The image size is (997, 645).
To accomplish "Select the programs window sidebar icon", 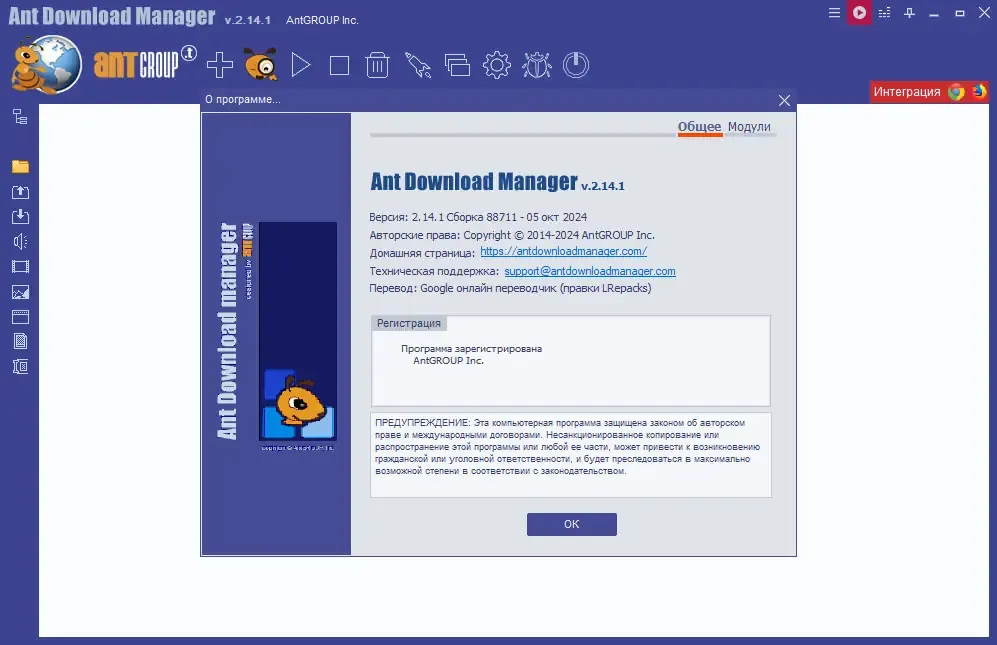I will pos(20,317).
